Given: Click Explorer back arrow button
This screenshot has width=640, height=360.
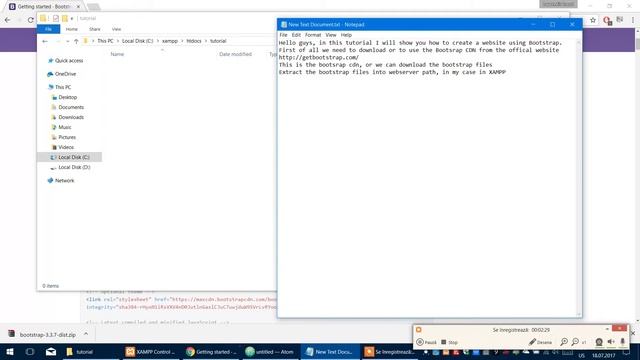Looking at the screenshot, I should click(45, 41).
